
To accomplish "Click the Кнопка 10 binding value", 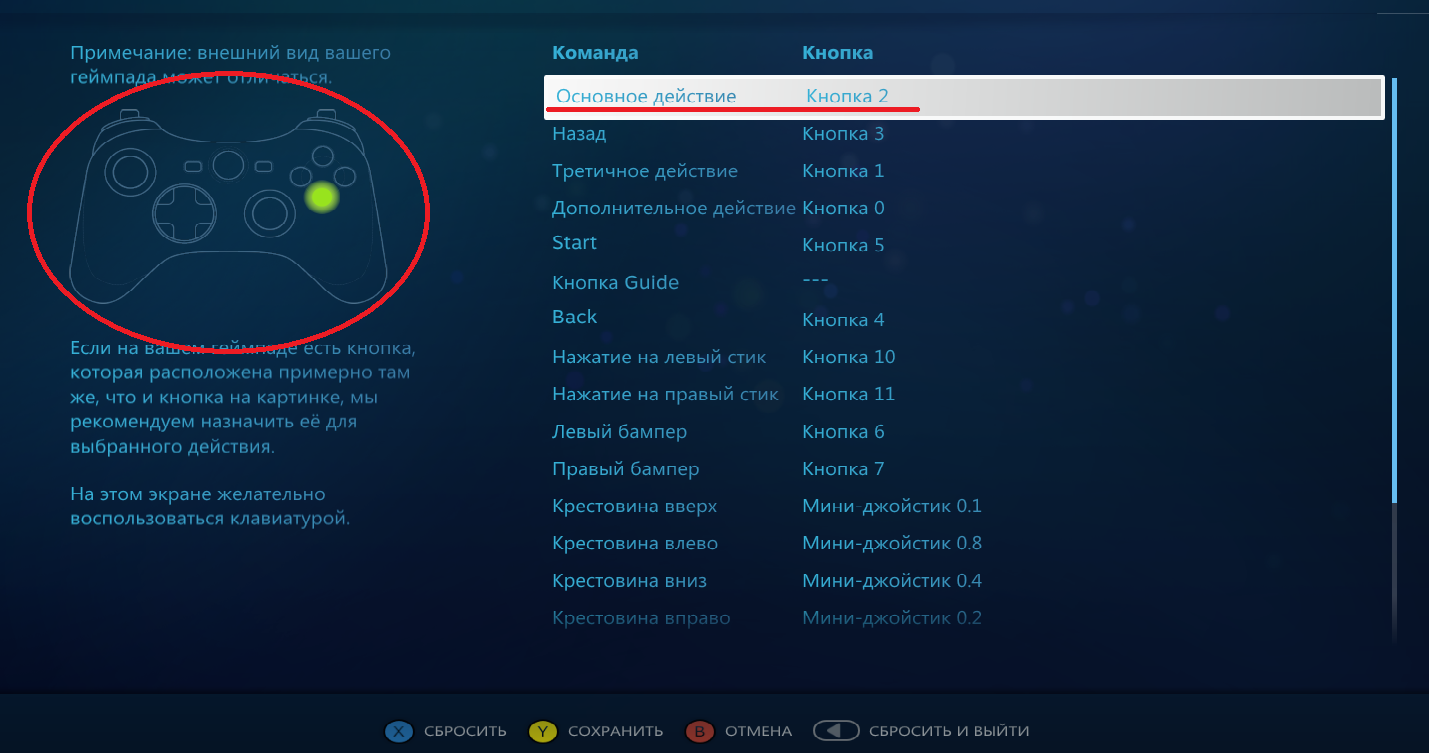I will [849, 357].
